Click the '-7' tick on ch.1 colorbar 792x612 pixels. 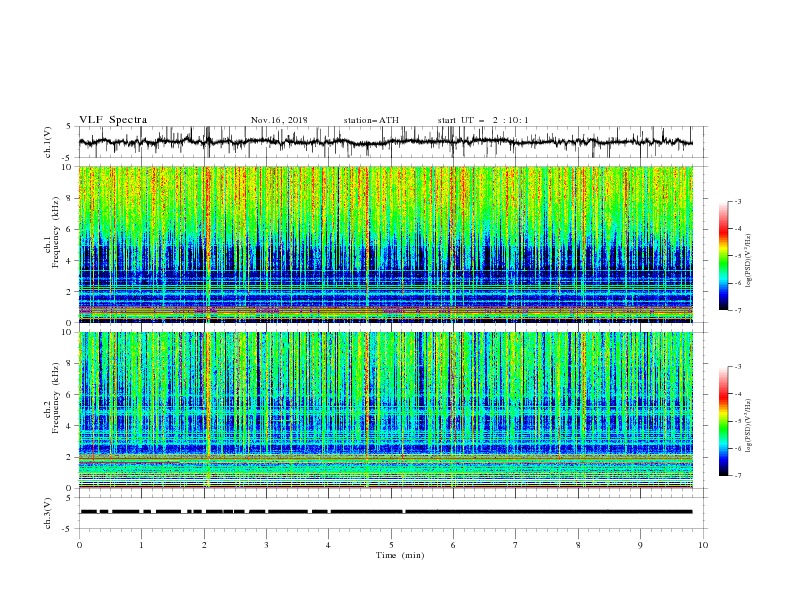click(737, 310)
